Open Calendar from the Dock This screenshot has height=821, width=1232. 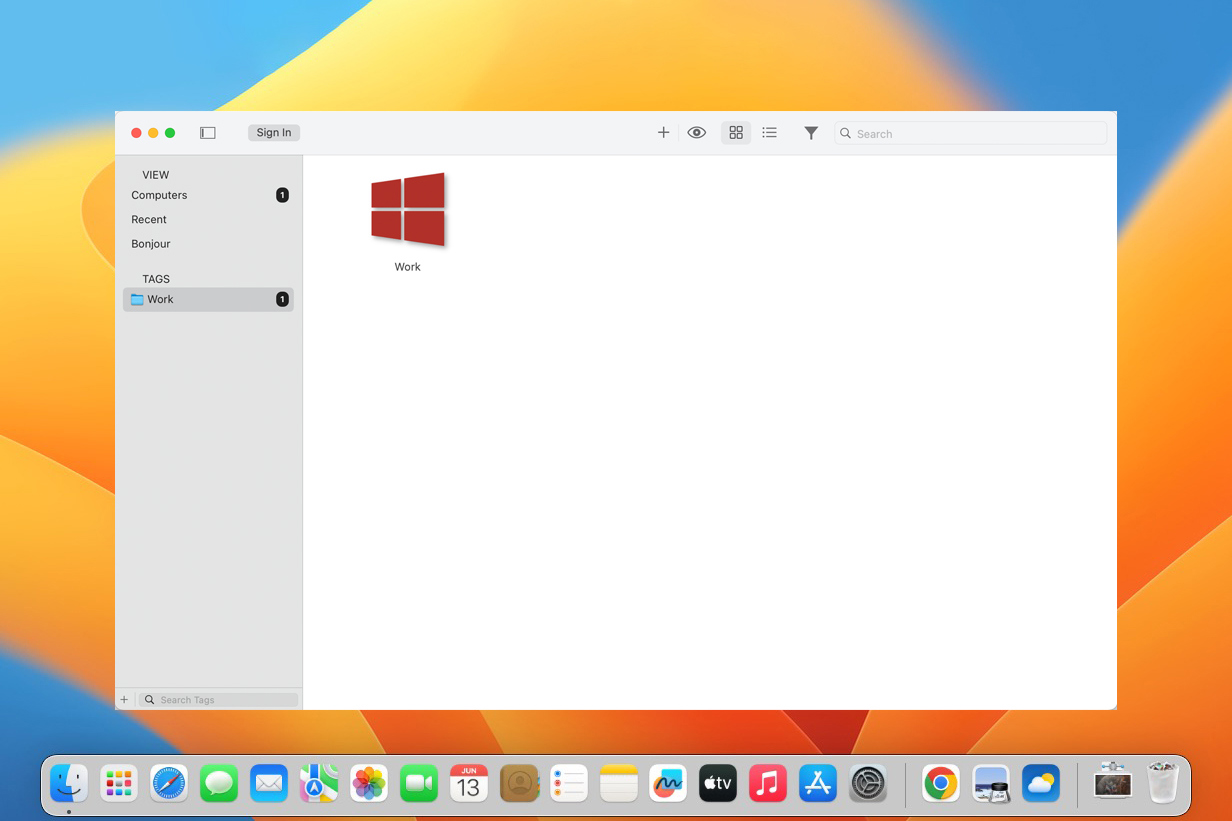coord(469,783)
